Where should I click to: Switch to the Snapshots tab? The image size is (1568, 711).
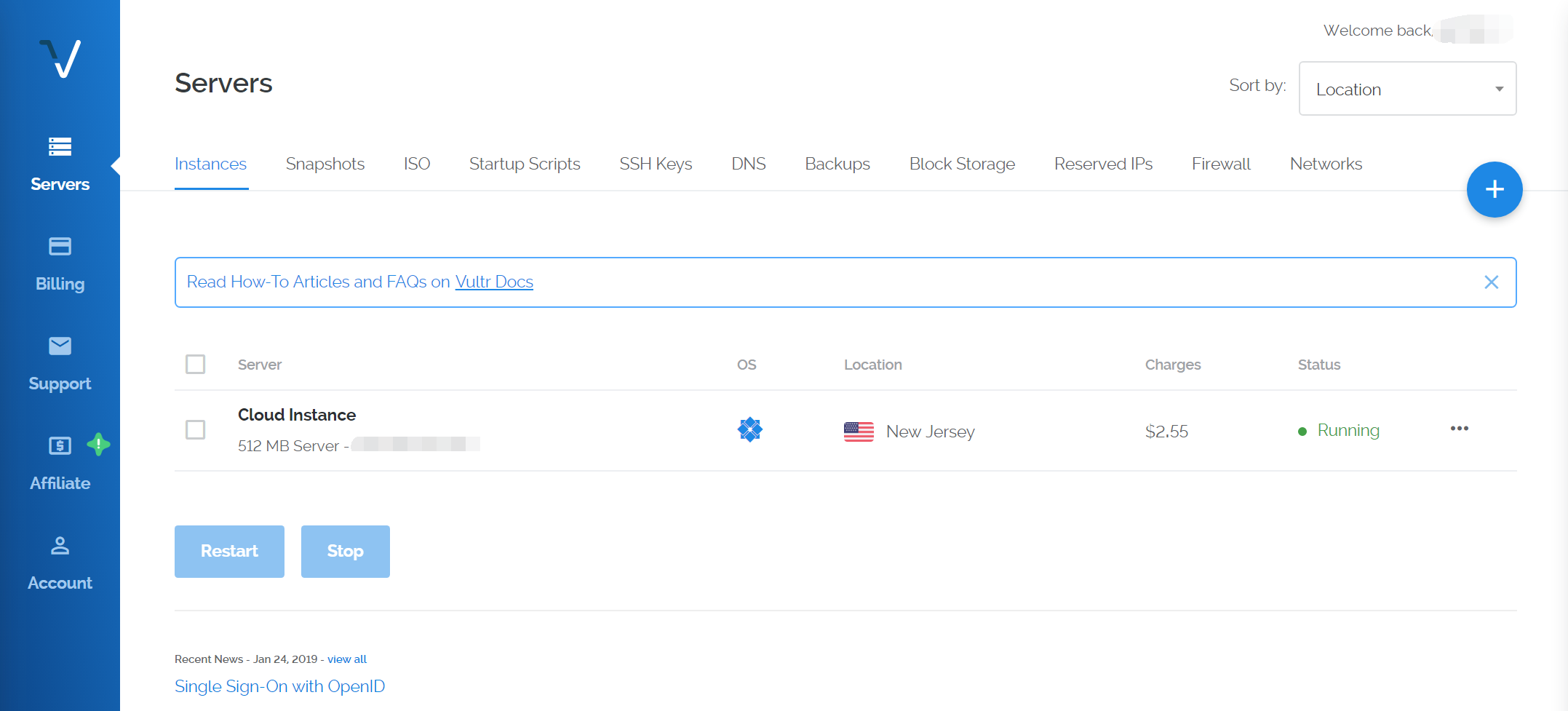[325, 164]
